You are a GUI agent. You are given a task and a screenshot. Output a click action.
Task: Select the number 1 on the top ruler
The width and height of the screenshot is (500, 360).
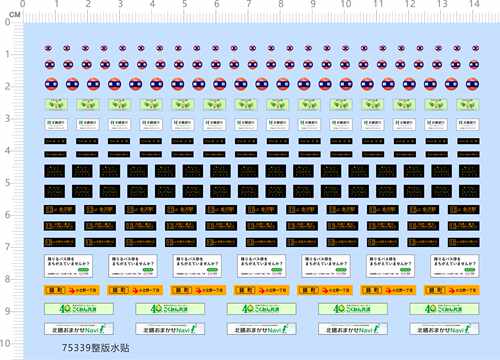(x=56, y=4)
